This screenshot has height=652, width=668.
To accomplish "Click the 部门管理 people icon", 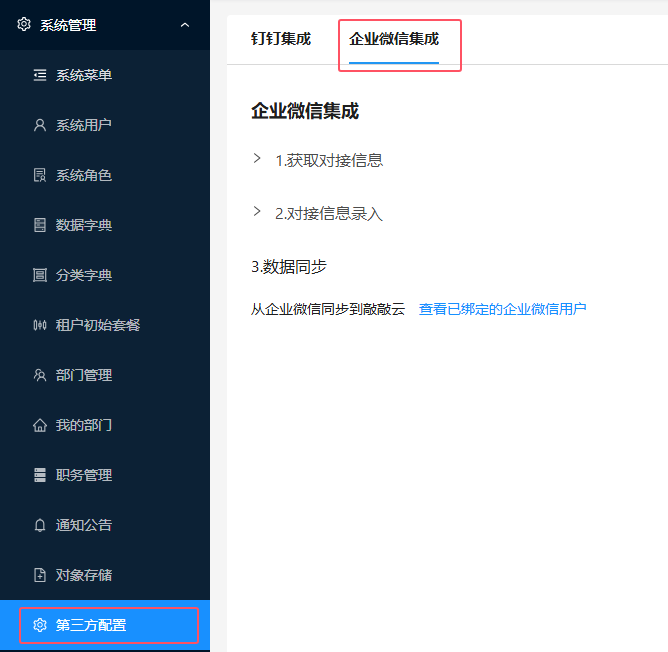I will (40, 375).
